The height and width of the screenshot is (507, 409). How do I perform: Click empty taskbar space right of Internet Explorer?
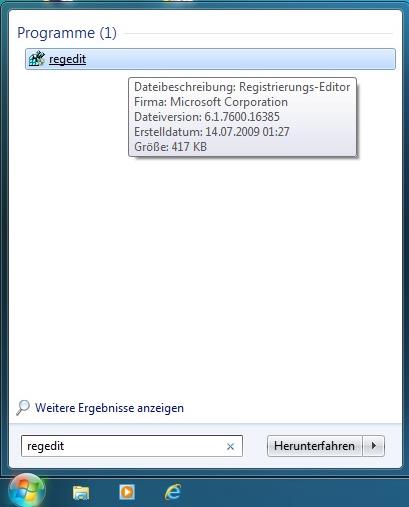pyautogui.click(x=293, y=493)
